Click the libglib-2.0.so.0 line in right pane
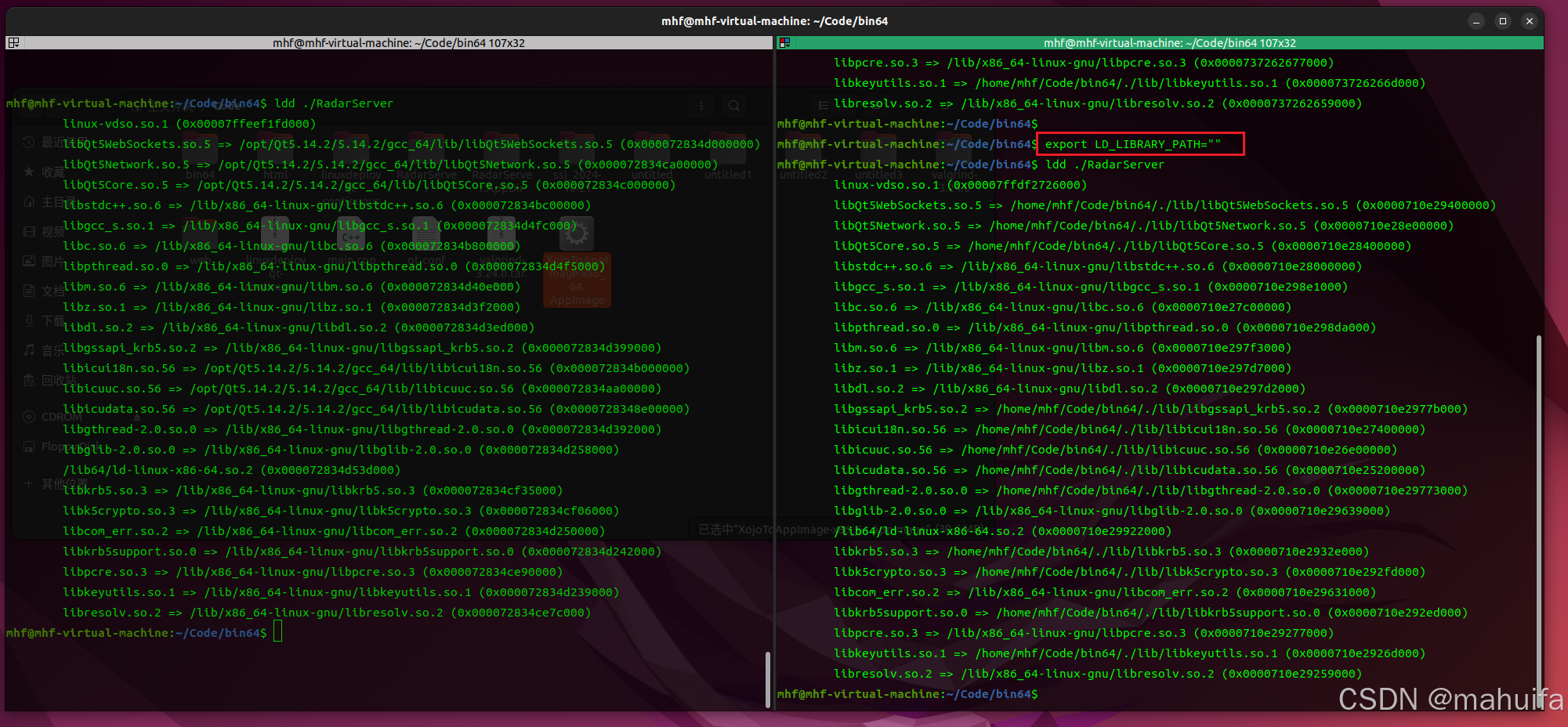This screenshot has width=1568, height=727. tap(1112, 511)
